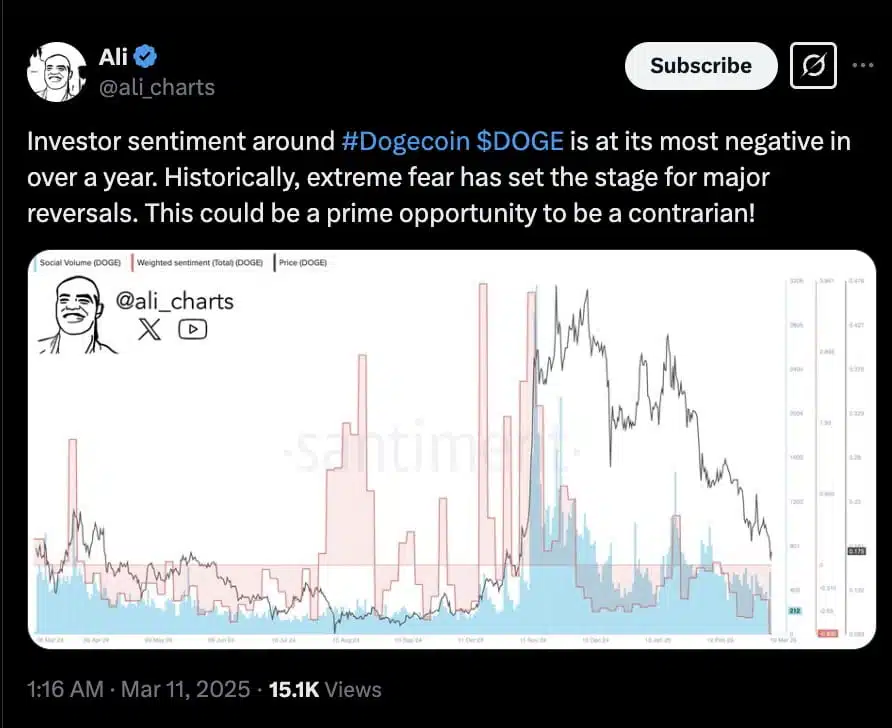Image resolution: width=892 pixels, height=728 pixels.
Task: Open the Grok icon beside Subscribe
Action: [813, 67]
